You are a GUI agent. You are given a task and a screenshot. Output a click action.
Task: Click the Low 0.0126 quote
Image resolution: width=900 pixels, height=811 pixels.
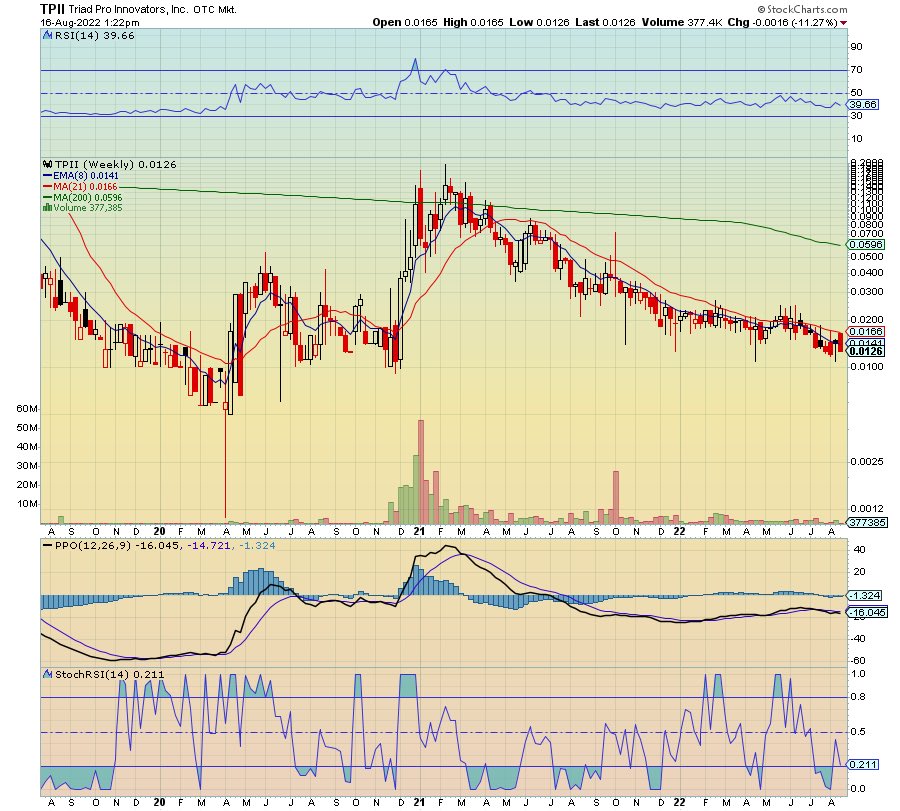pyautogui.click(x=540, y=22)
